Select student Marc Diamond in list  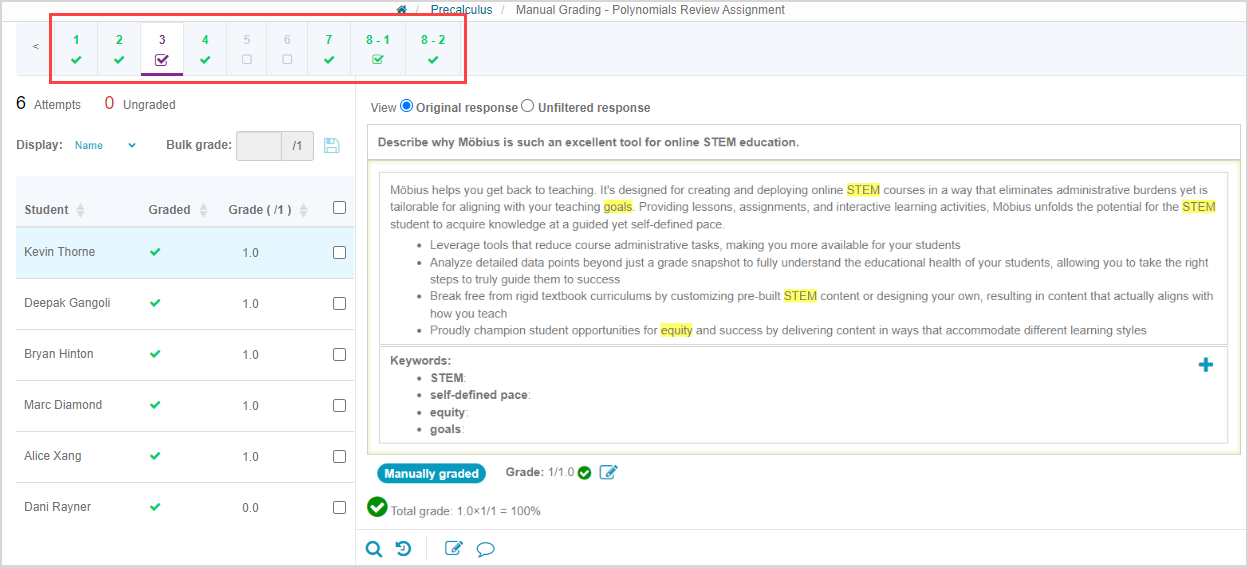tap(63, 405)
